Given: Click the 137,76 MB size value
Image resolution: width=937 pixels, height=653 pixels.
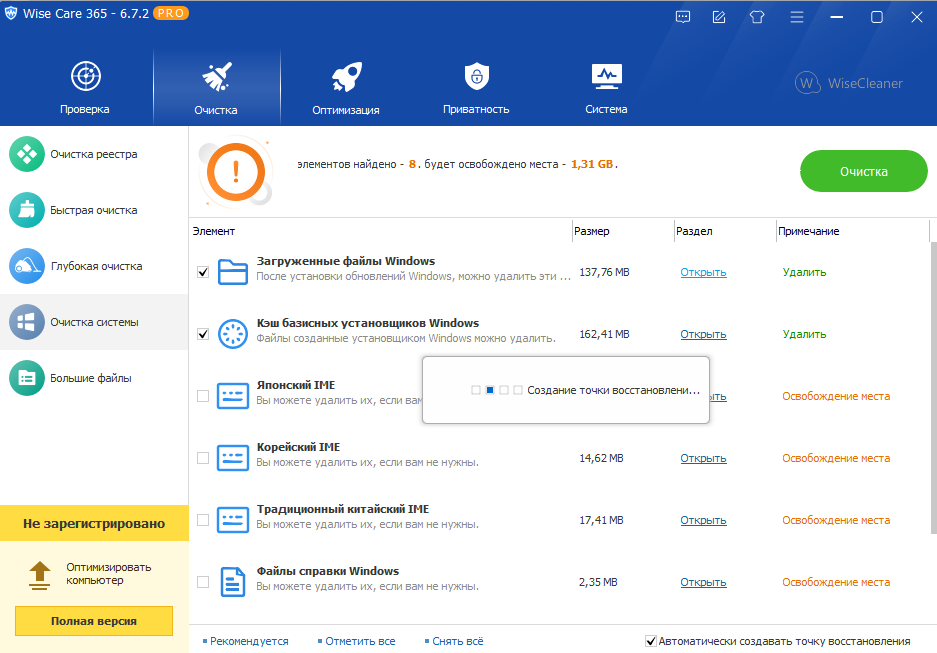Looking at the screenshot, I should pyautogui.click(x=604, y=272).
